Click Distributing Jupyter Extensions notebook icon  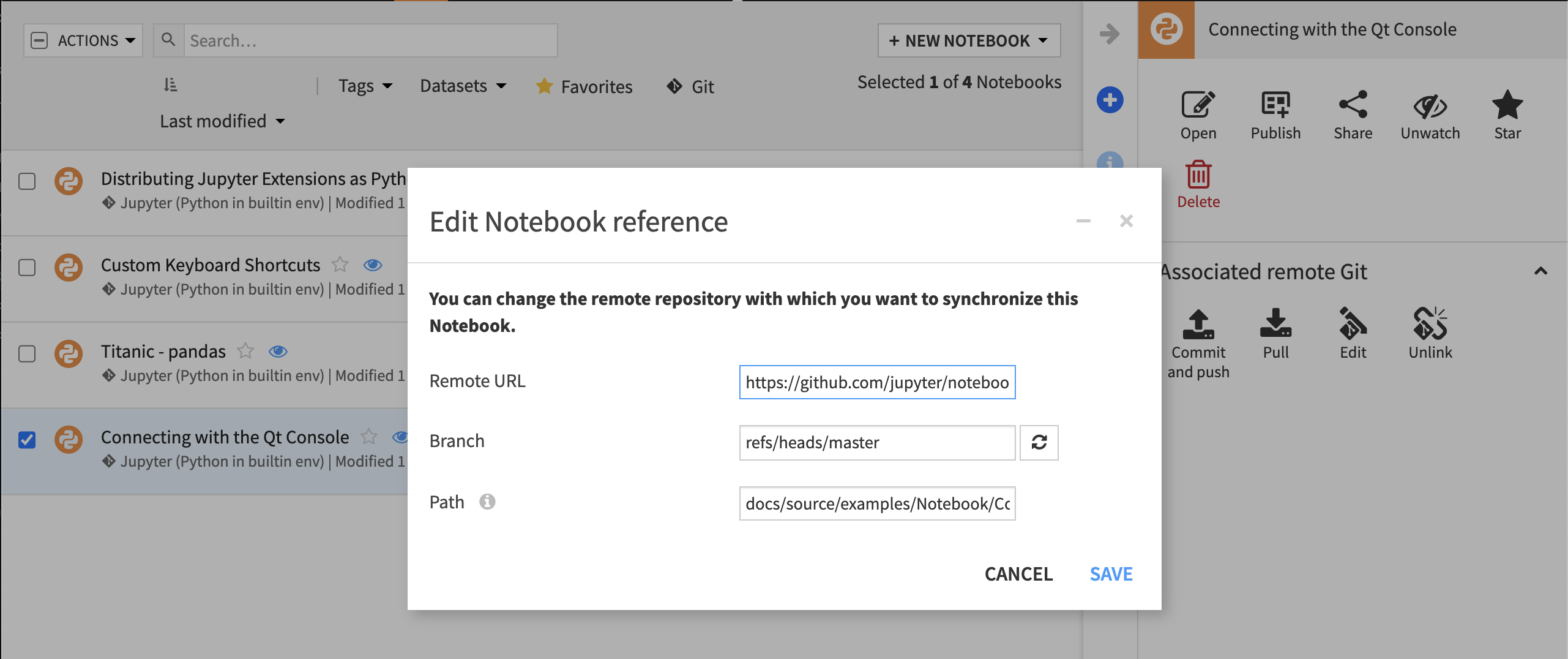tap(69, 181)
